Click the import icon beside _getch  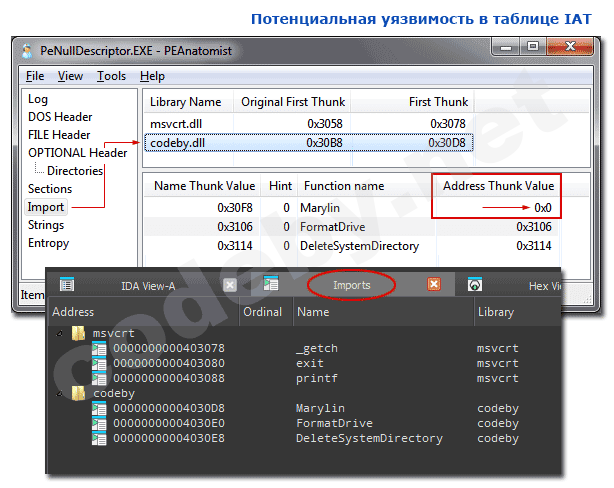[98, 348]
